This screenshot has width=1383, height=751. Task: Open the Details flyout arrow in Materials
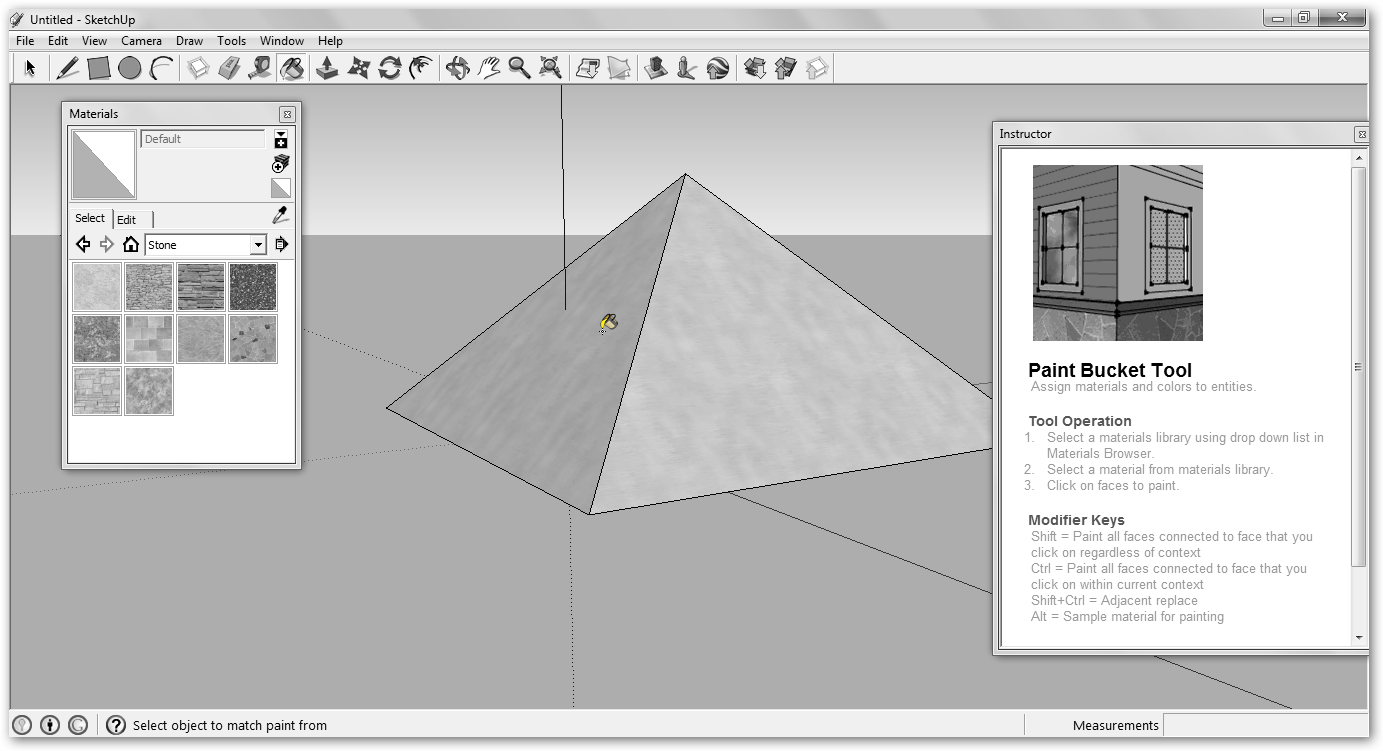point(281,245)
